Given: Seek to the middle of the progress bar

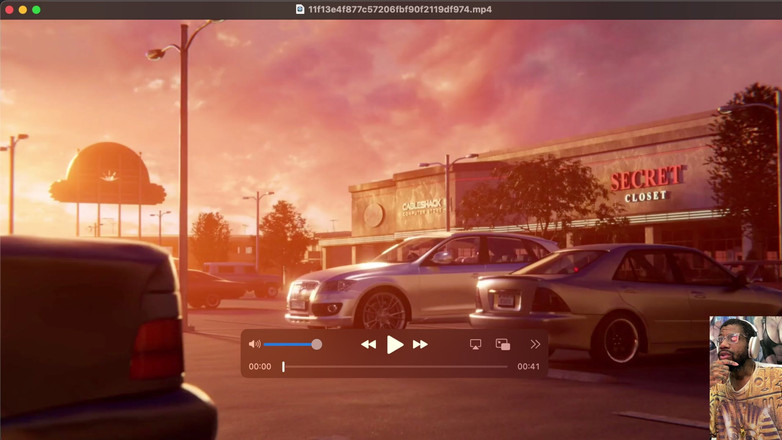Looking at the screenshot, I should tap(395, 367).
